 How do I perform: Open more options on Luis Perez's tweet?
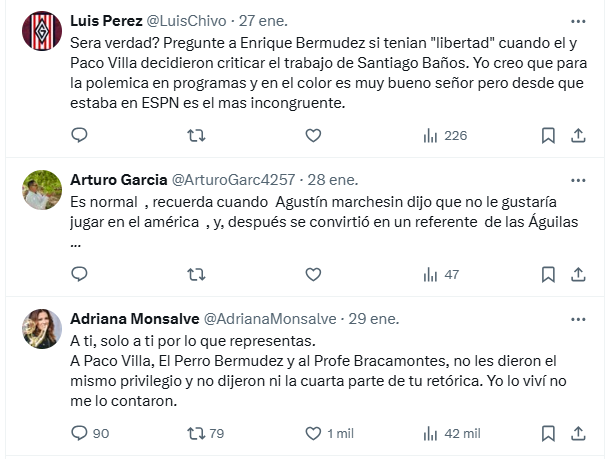coord(578,22)
